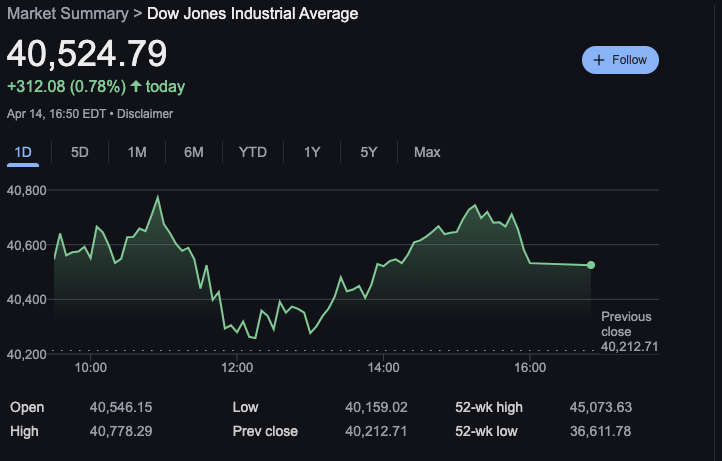Click the Follow button
The width and height of the screenshot is (722, 461).
click(x=620, y=60)
